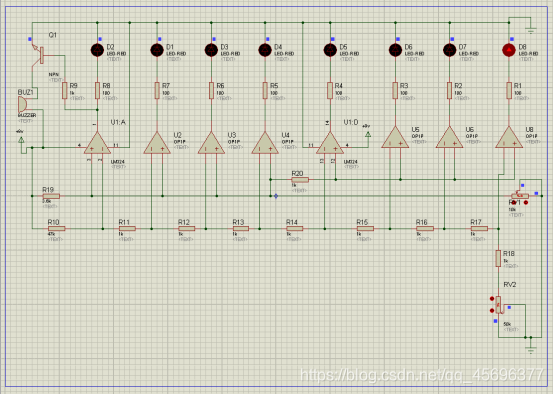Viewport: 554px width, 394px height.
Task: Click the "Q1" label text
Action: tap(53, 35)
